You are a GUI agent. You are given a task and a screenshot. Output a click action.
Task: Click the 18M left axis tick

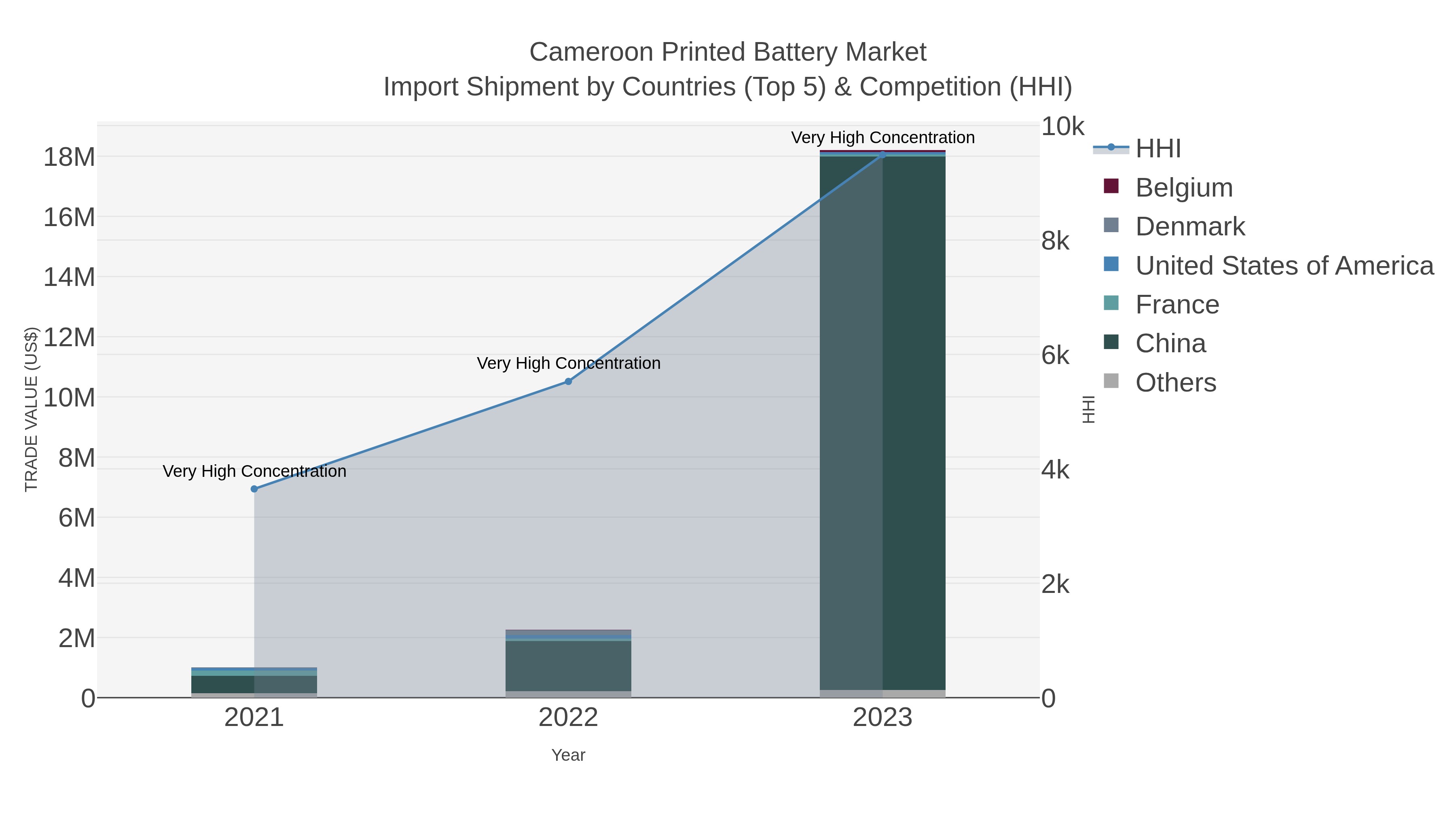(70, 157)
